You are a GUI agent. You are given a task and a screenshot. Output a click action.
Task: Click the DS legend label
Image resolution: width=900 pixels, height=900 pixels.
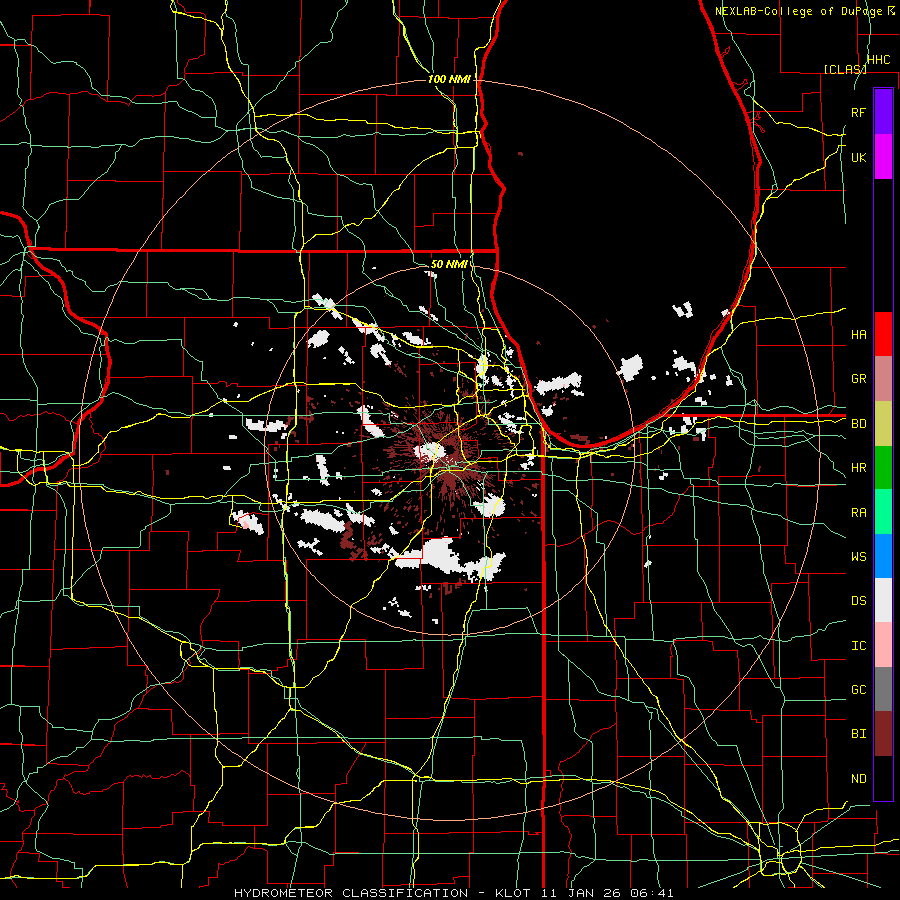click(x=858, y=601)
